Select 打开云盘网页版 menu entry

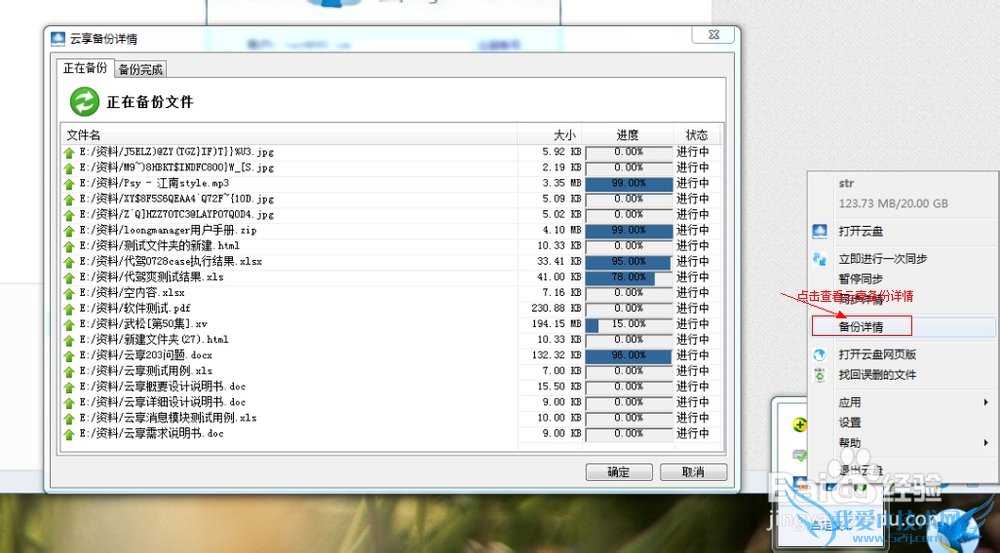pyautogui.click(x=878, y=355)
